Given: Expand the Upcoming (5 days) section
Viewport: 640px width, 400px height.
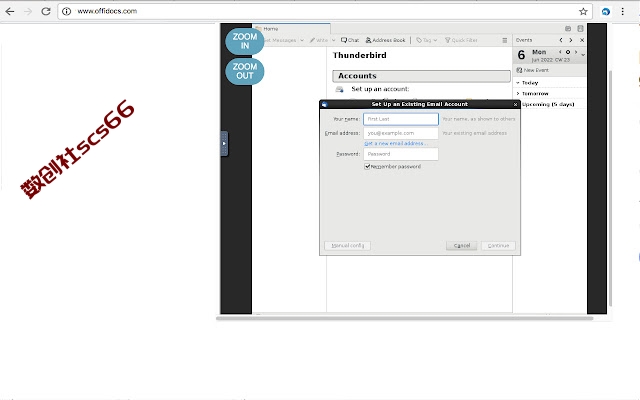Looking at the screenshot, I should 548,104.
